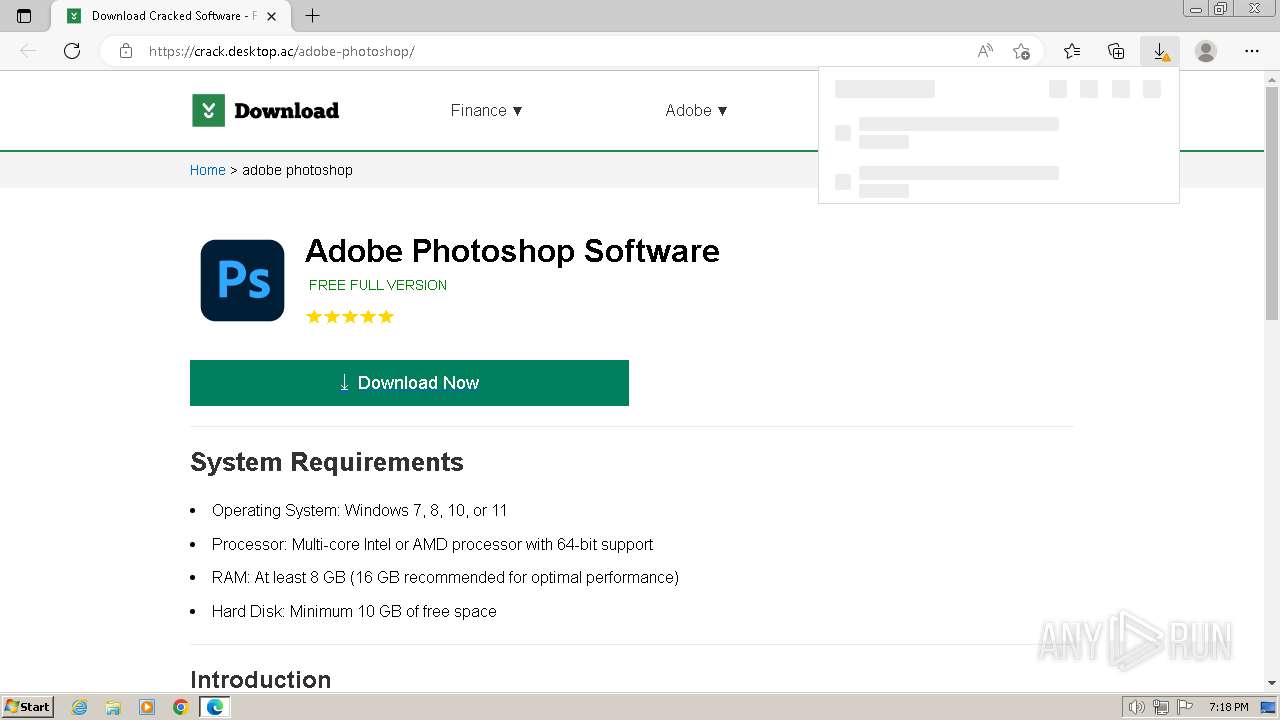The height and width of the screenshot is (720, 1280).
Task: Open File Explorer taskbar icon
Action: coord(113,707)
